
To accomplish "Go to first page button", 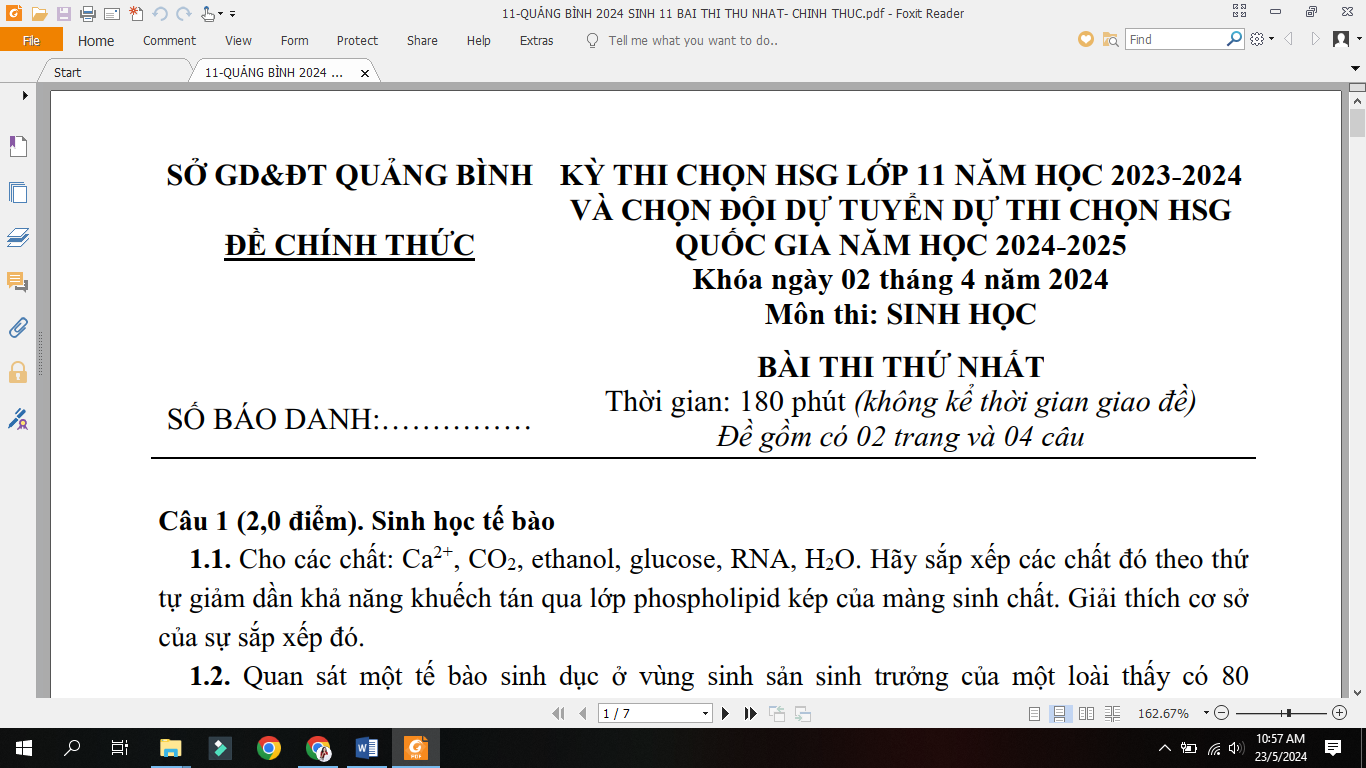I will click(559, 713).
